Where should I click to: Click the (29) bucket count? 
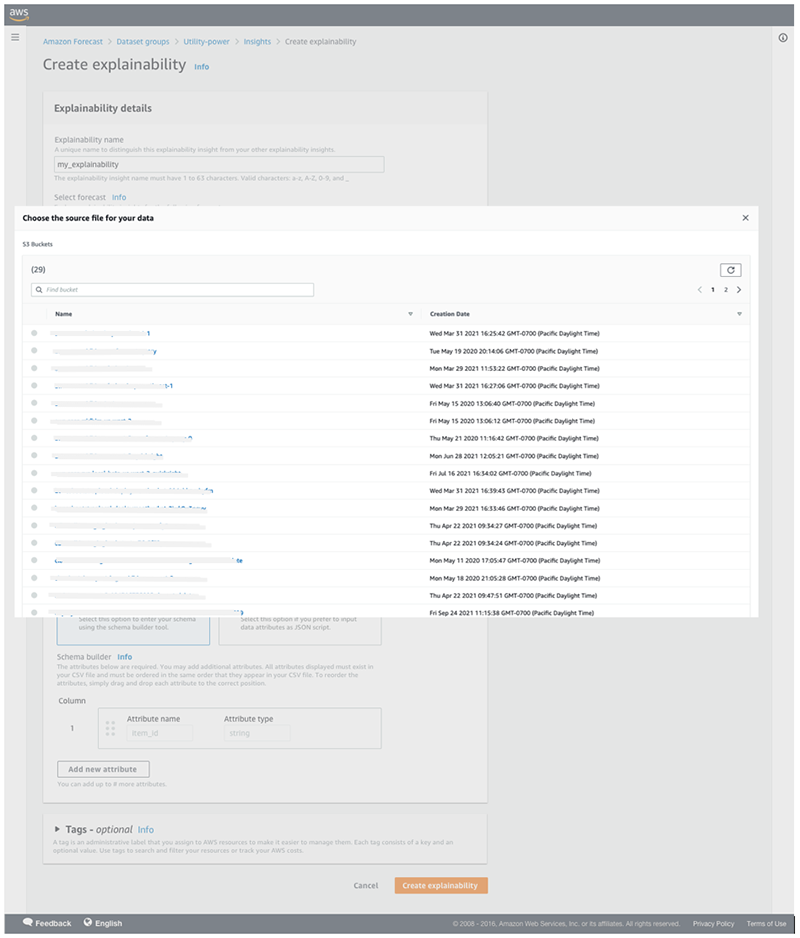pos(38,269)
